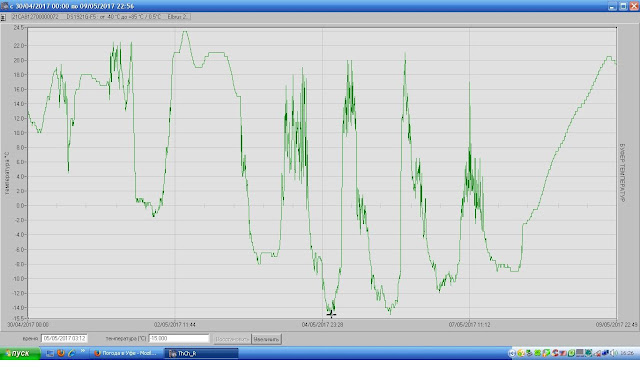Click the x-axis label 02/05/2017 11:44
This screenshot has width=640, height=375.
(x=174, y=325)
